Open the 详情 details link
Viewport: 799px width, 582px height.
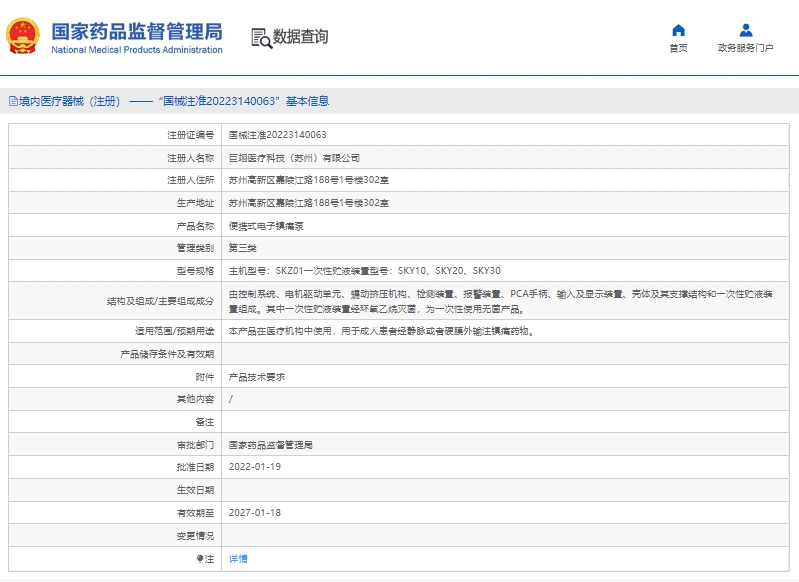pyautogui.click(x=238, y=559)
